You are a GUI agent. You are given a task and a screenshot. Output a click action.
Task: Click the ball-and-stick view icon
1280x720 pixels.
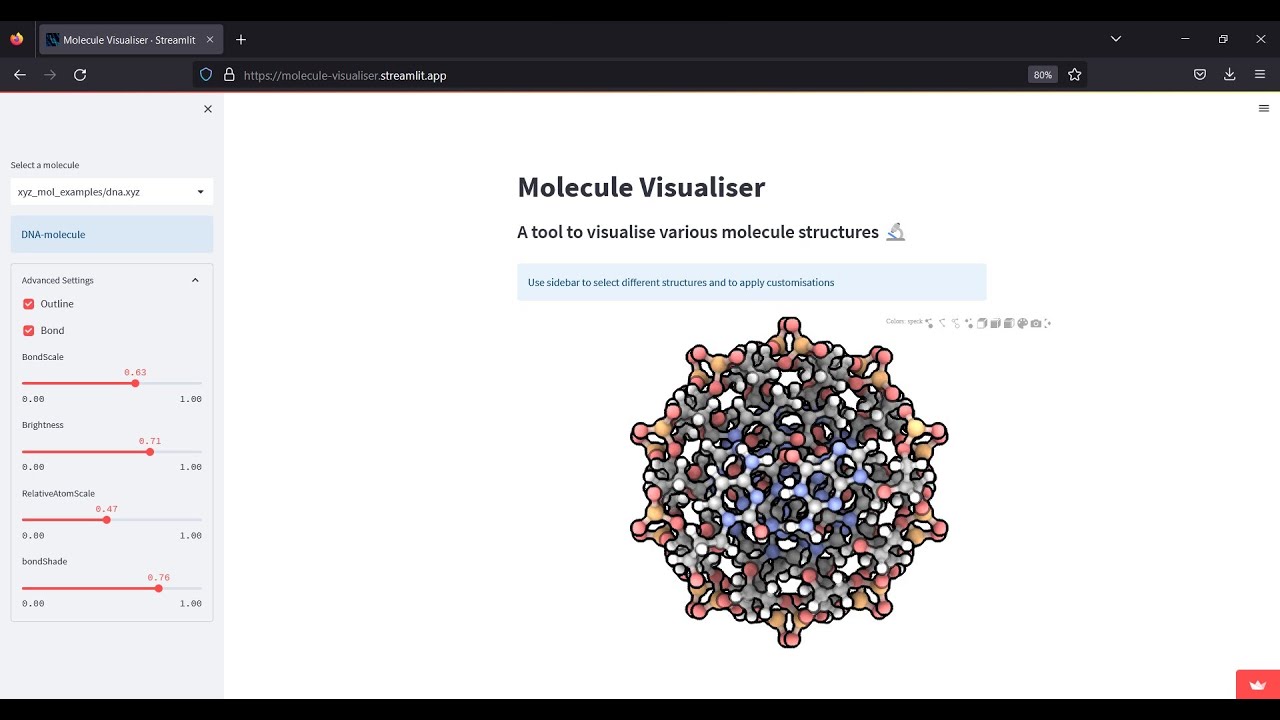[x=929, y=323]
